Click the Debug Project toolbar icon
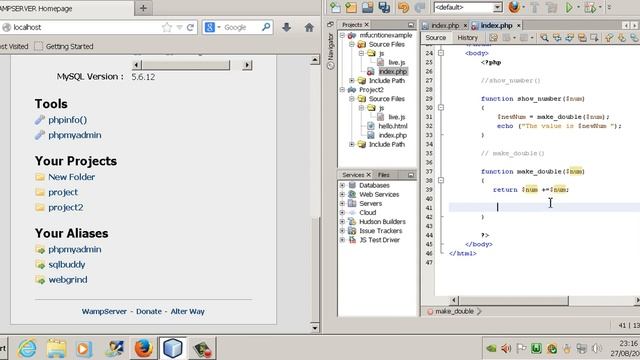The width and height of the screenshot is (640, 360). point(590,7)
